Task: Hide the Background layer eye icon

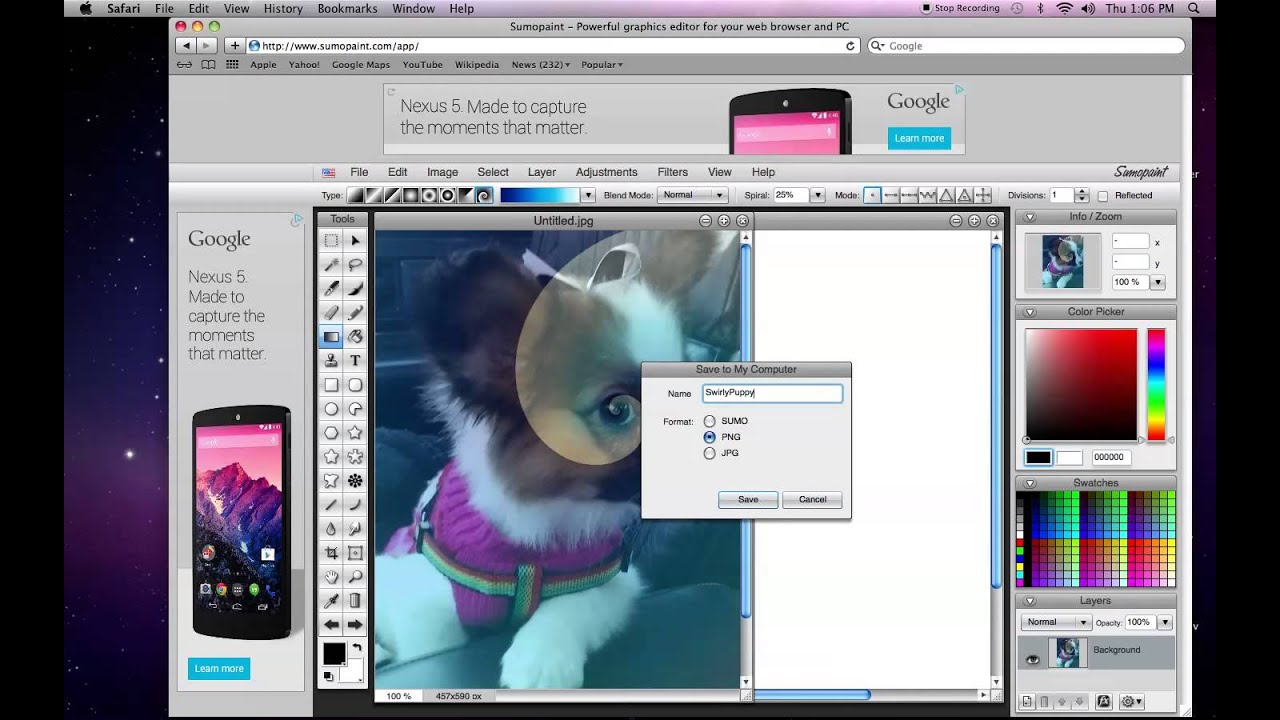Action: pyautogui.click(x=1033, y=658)
